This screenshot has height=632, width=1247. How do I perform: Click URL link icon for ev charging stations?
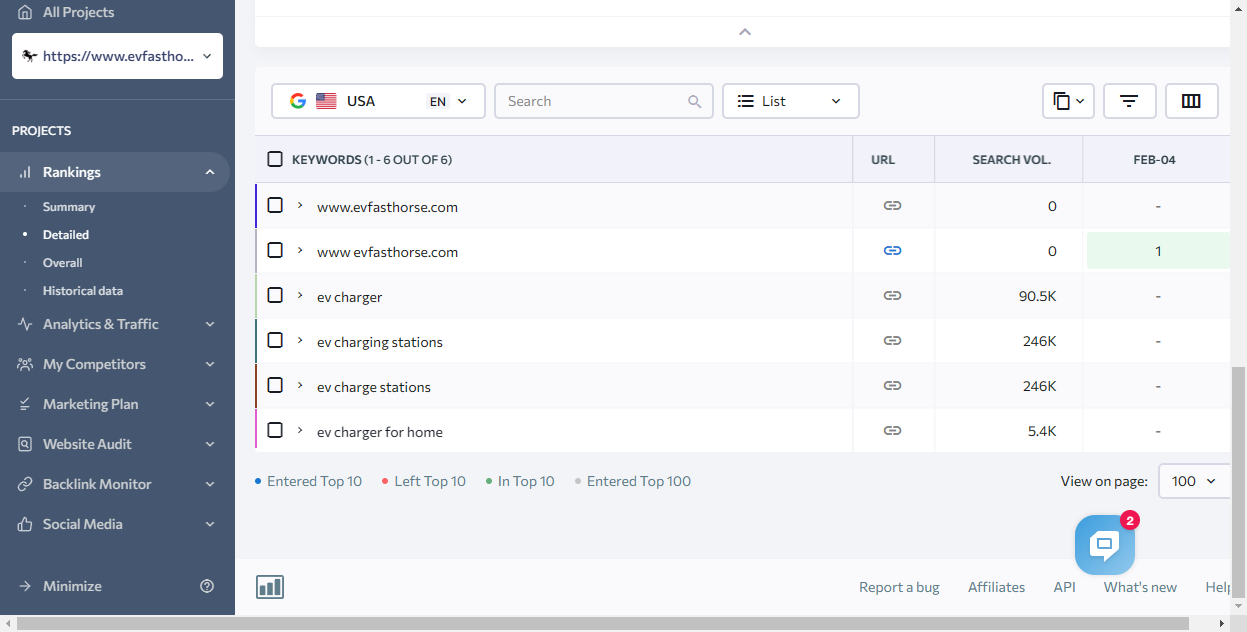(x=893, y=341)
